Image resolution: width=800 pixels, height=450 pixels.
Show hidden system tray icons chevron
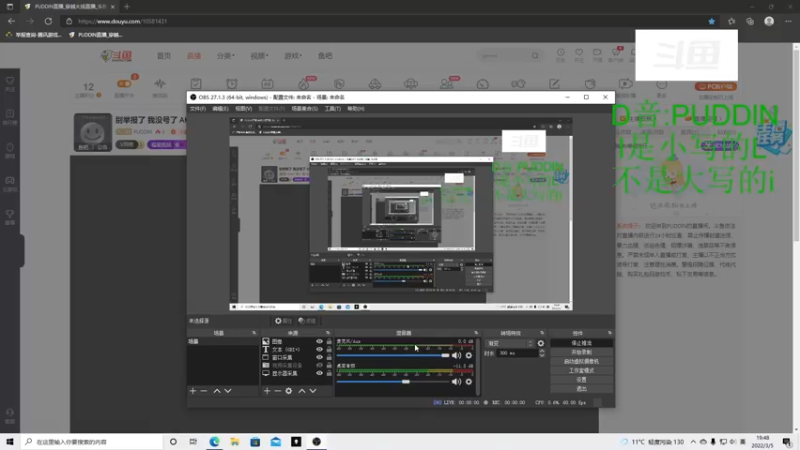[693, 442]
